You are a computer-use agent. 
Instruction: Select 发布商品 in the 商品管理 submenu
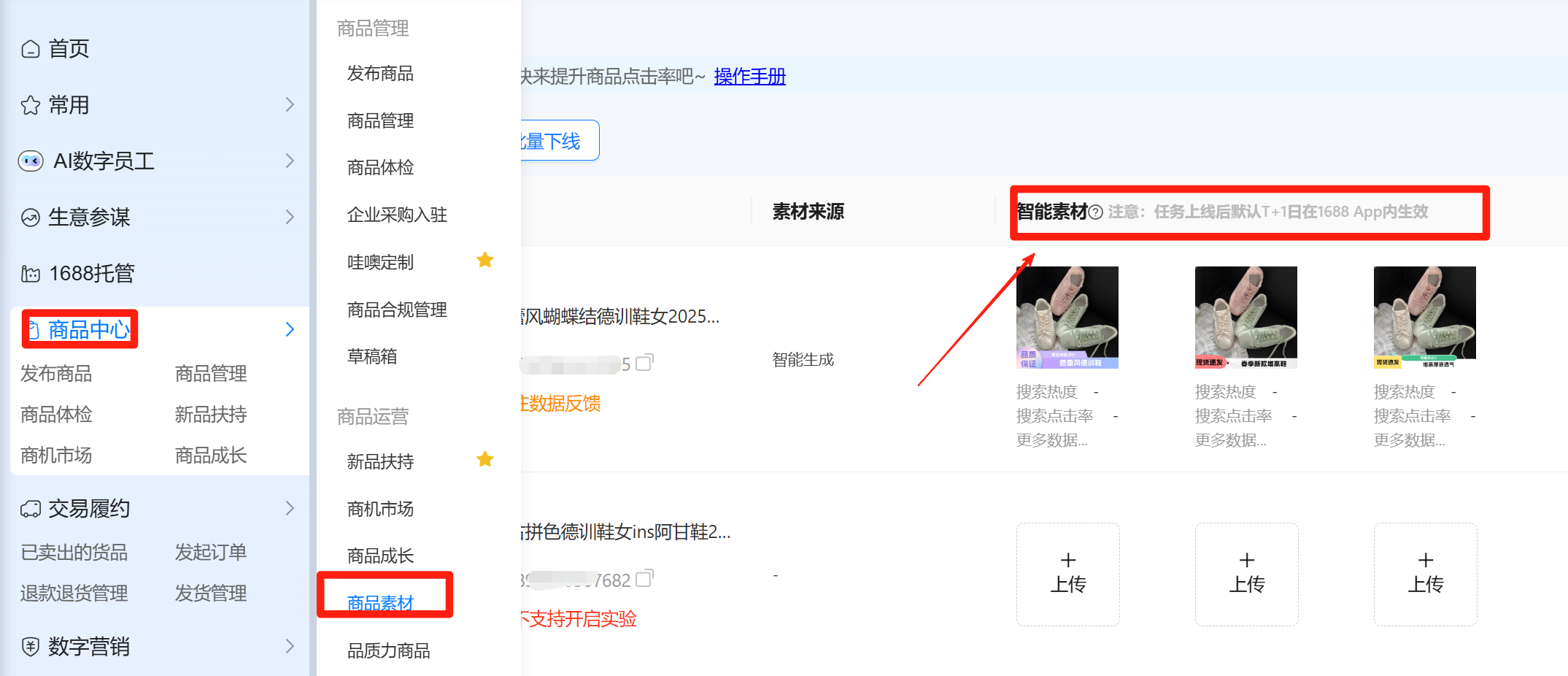pos(380,74)
